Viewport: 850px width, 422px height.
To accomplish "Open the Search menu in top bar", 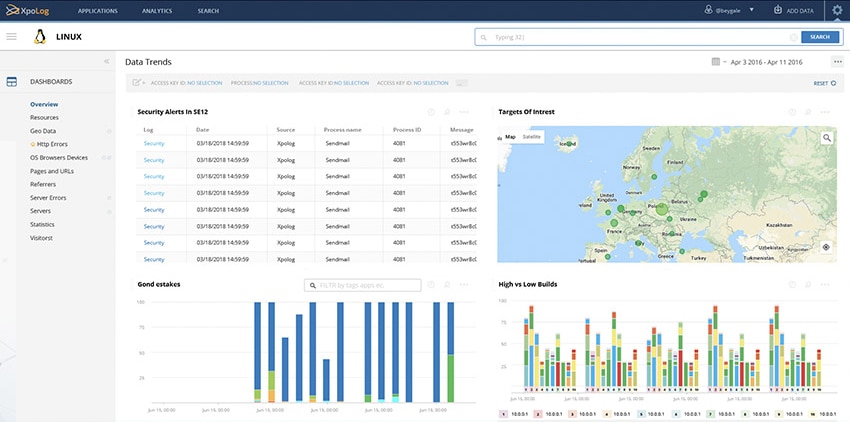I will [209, 11].
